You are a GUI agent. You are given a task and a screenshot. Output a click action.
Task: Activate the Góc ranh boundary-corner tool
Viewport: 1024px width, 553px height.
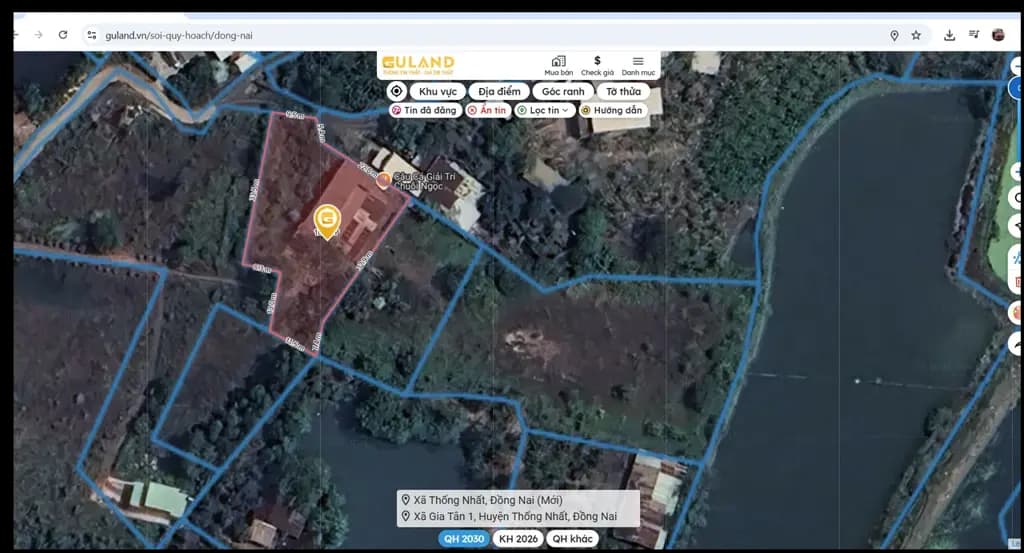563,91
